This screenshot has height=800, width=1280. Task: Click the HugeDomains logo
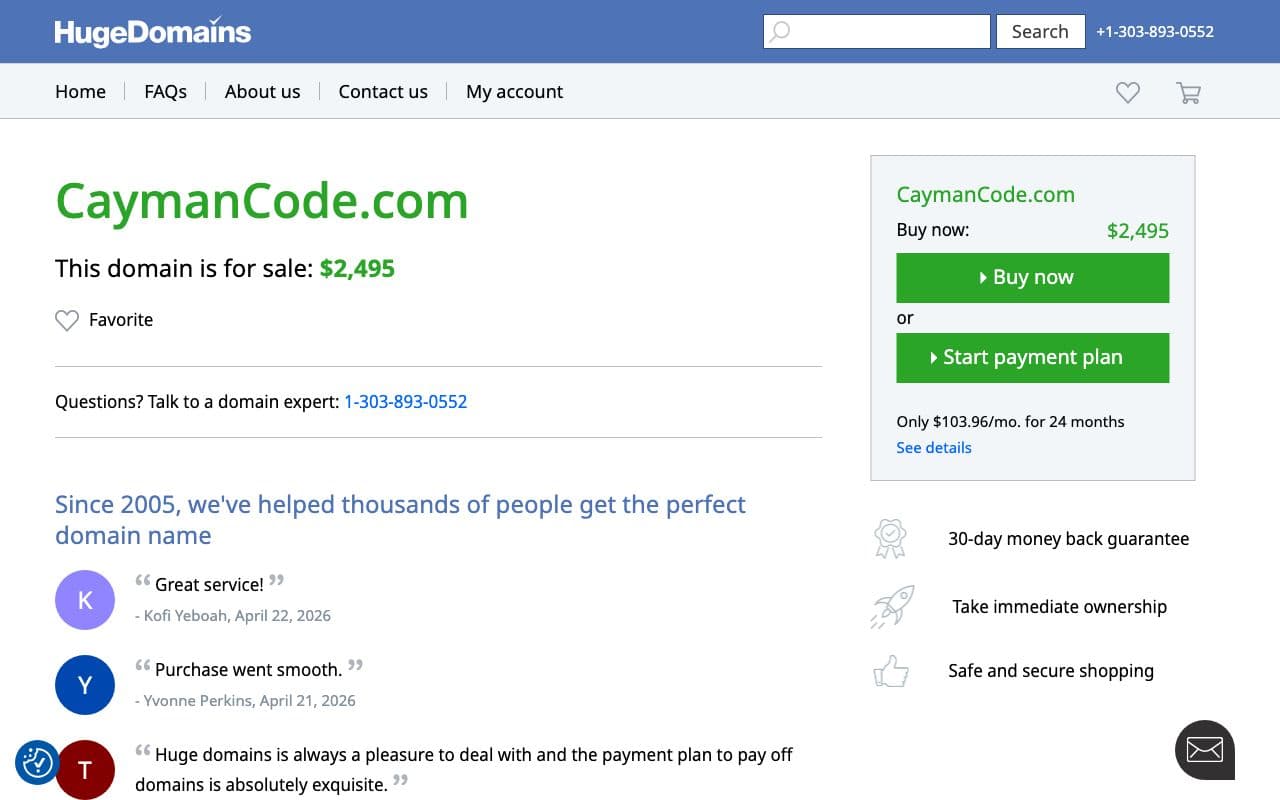153,32
